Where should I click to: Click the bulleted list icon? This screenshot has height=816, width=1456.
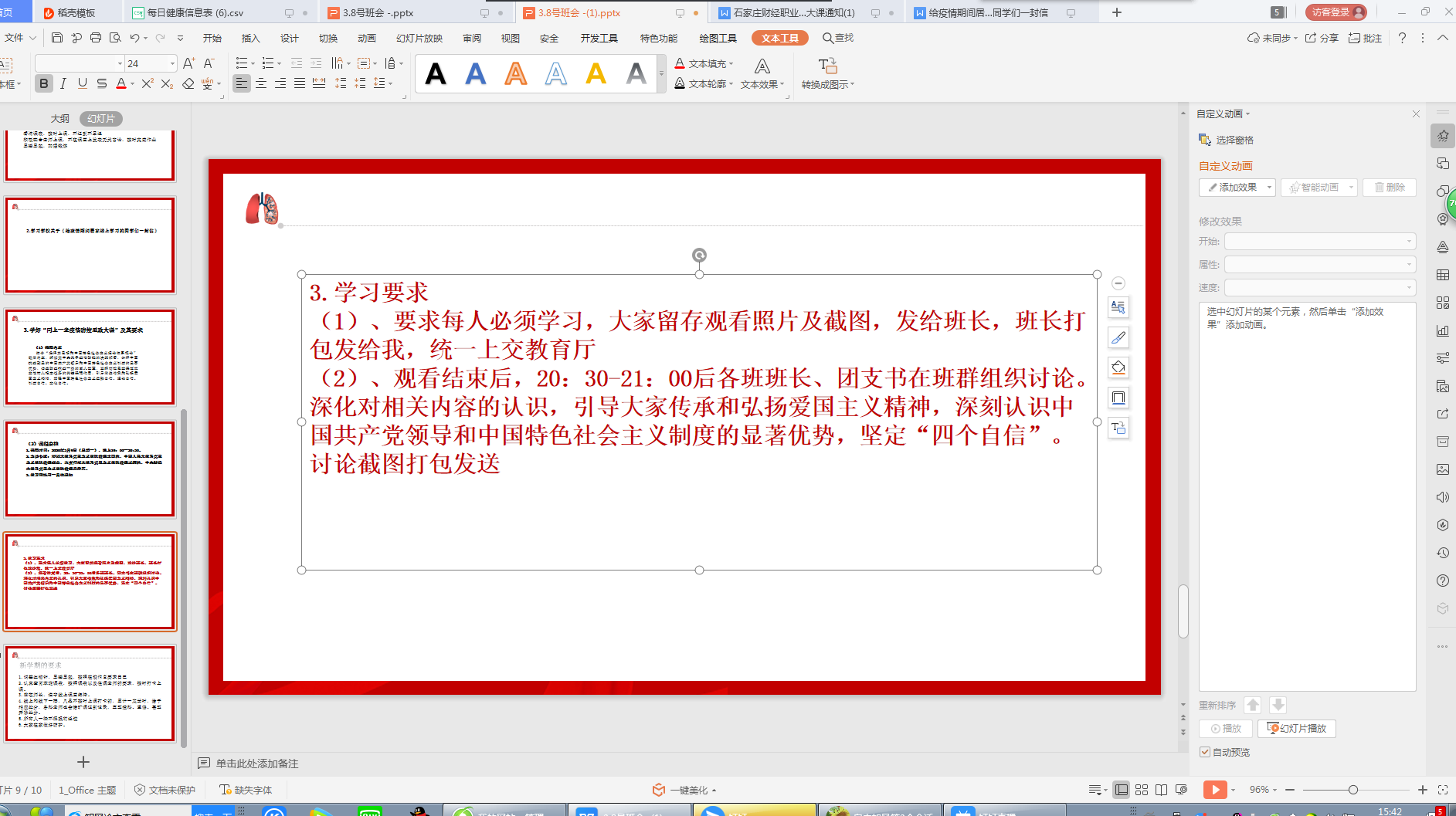tap(242, 63)
